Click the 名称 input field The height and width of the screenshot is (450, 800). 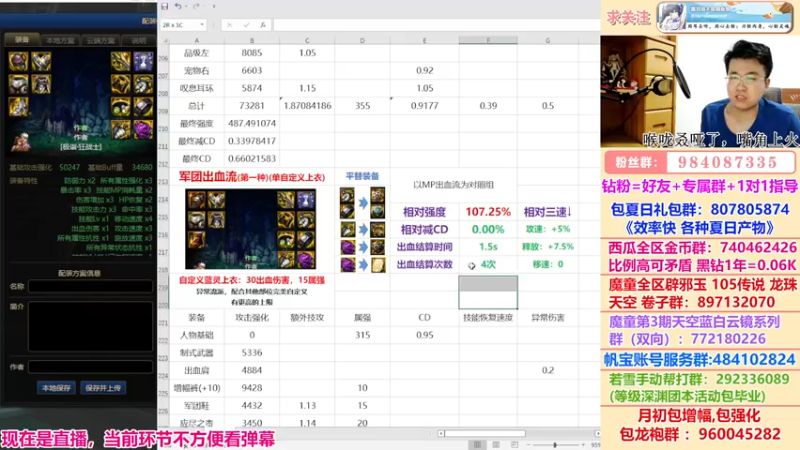click(90, 286)
